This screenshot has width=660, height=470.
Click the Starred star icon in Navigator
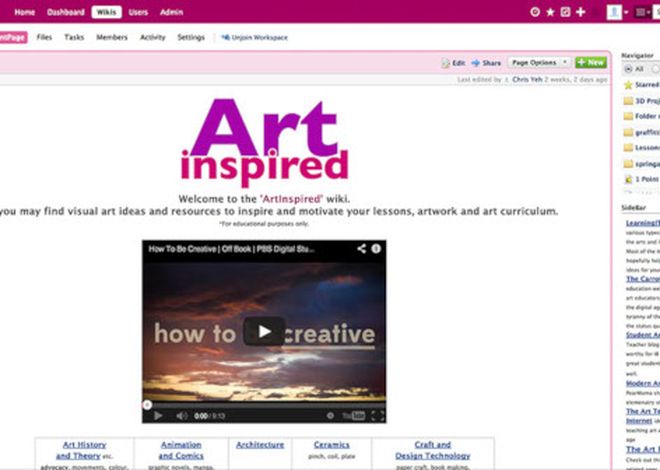click(628, 85)
